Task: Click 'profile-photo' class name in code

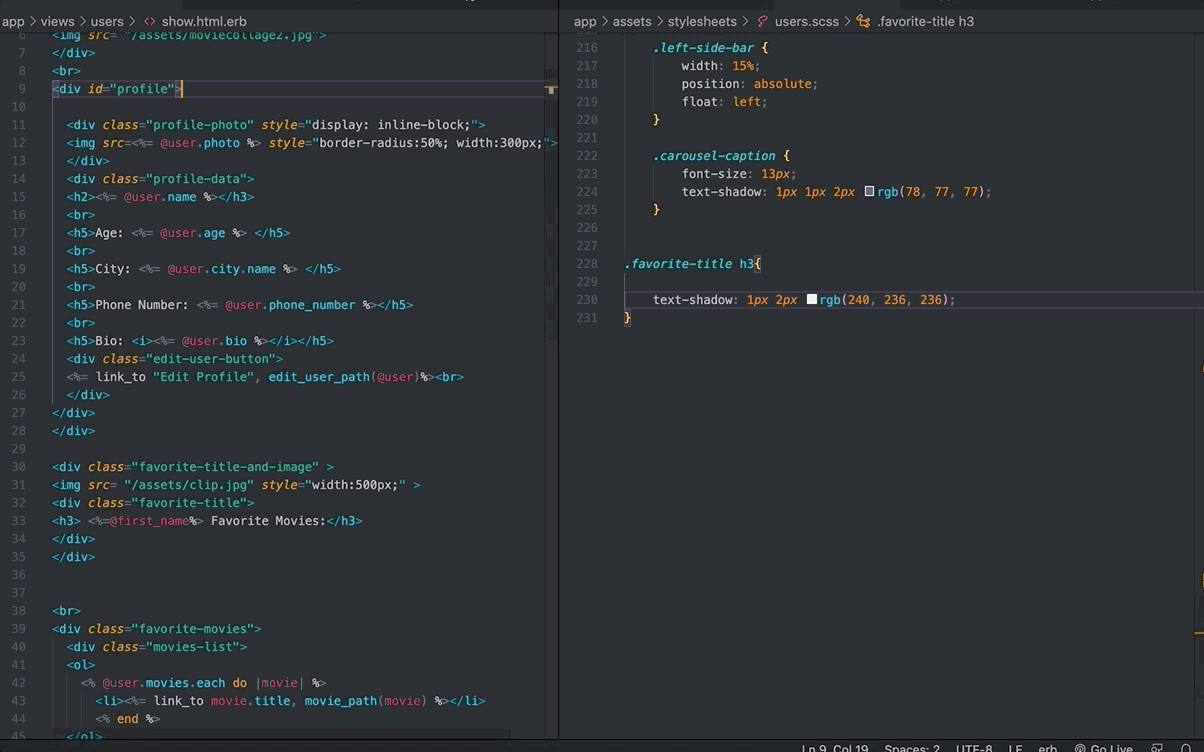Action: point(200,125)
